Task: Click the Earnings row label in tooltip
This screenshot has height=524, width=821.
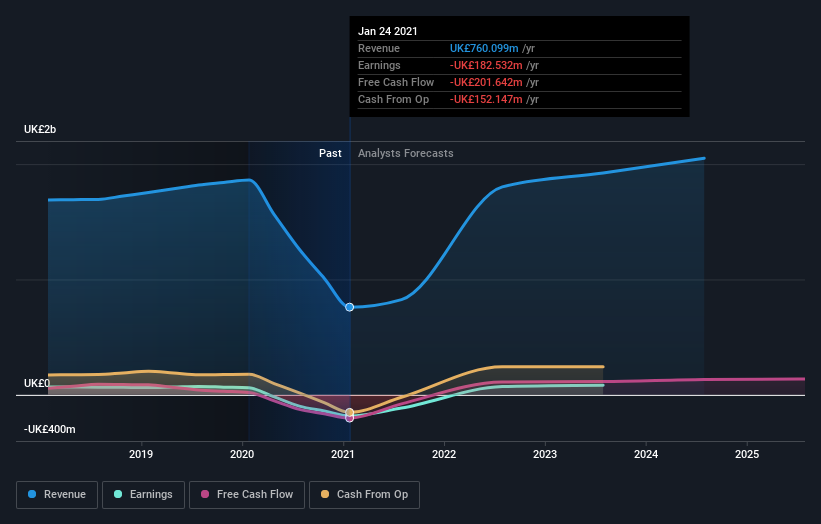Action: [379, 65]
